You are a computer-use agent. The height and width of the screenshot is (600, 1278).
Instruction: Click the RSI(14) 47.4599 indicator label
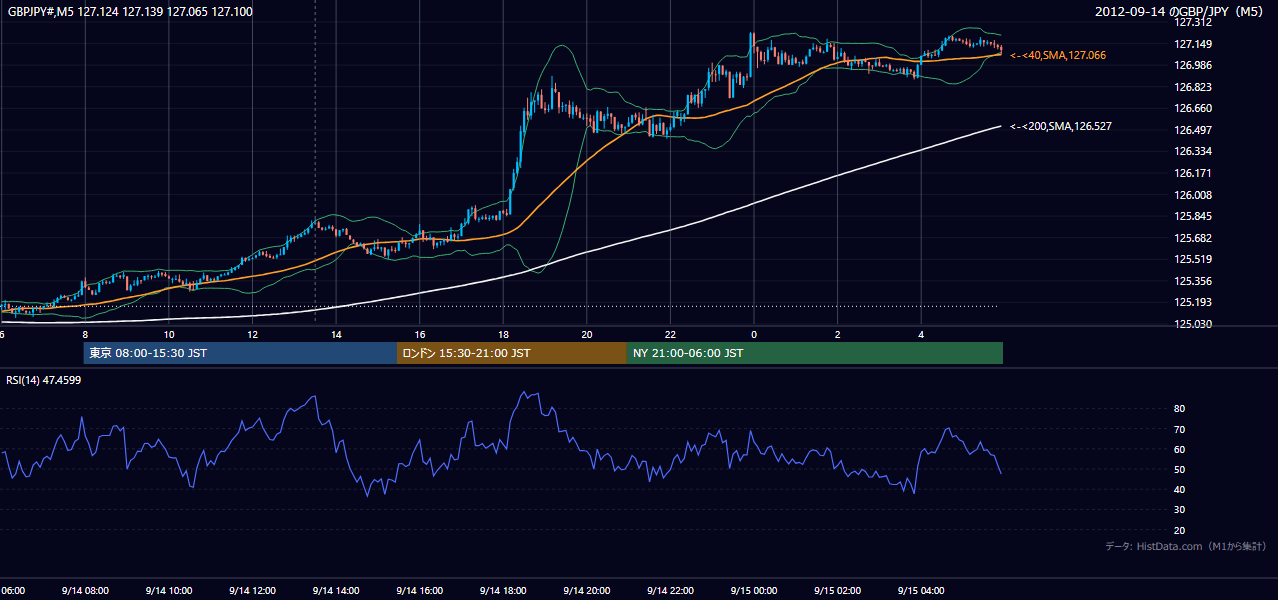(44, 380)
